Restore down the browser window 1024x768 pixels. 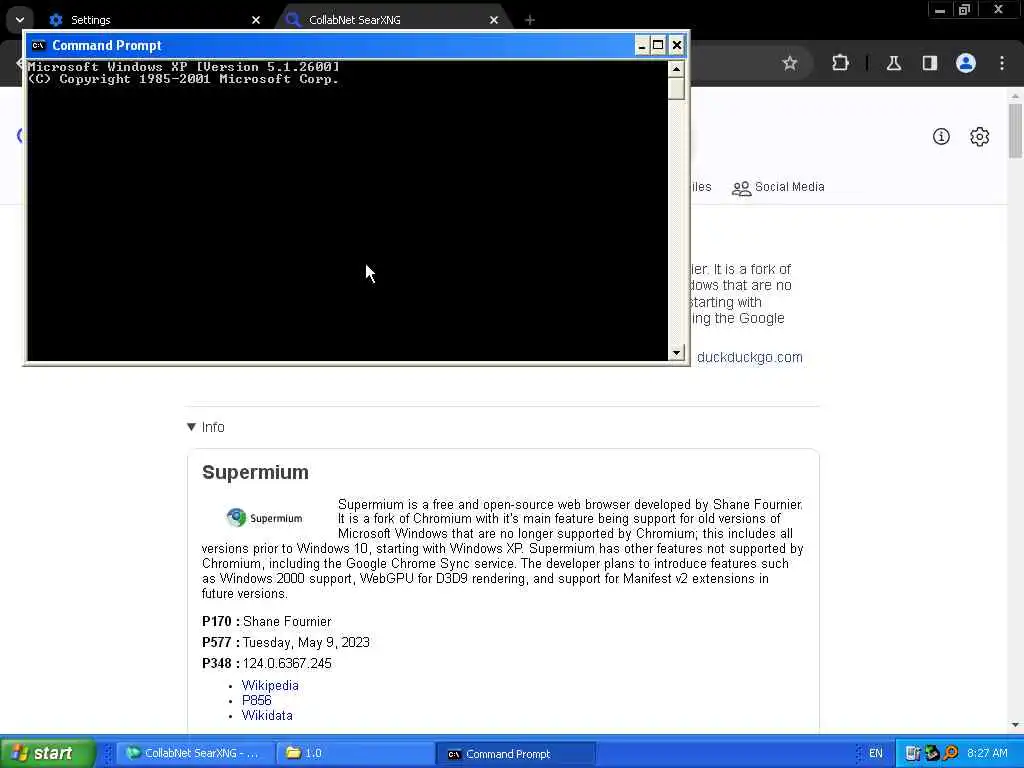point(965,9)
